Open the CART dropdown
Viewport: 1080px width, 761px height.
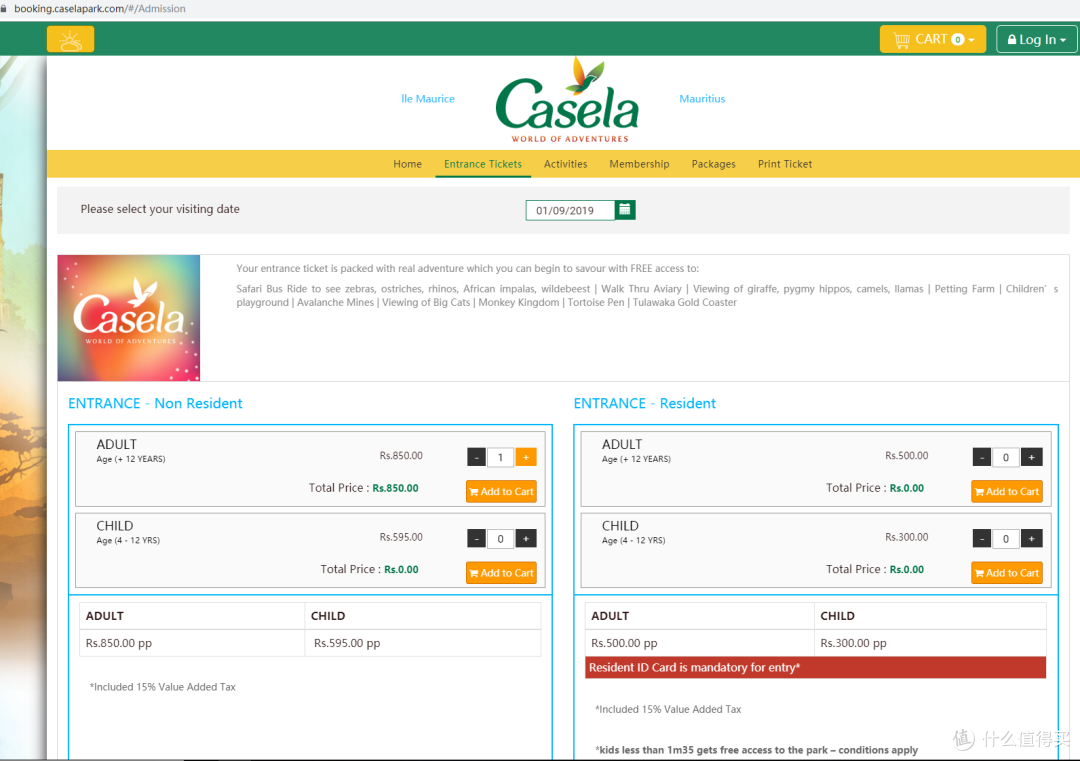933,39
